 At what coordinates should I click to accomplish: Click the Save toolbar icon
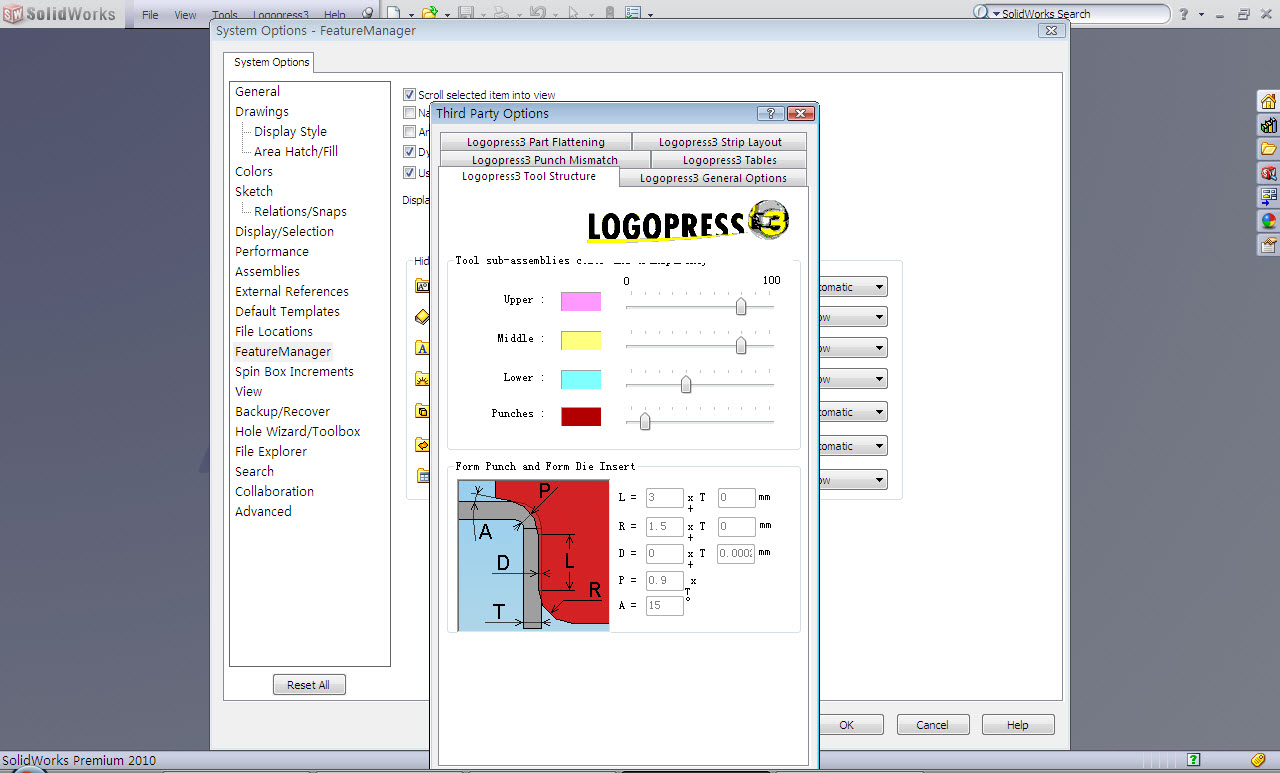click(465, 14)
